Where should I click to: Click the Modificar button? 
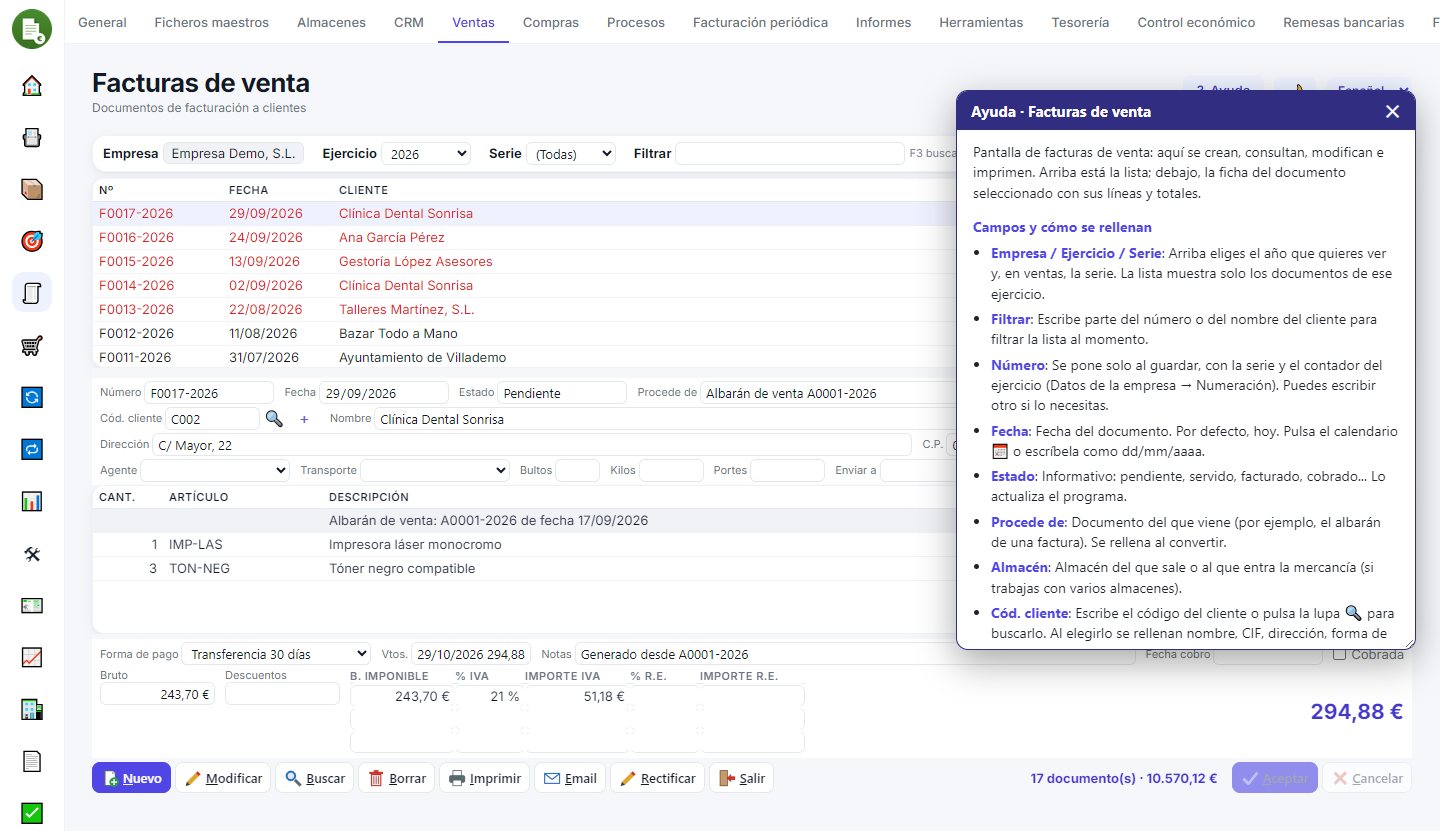point(223,778)
